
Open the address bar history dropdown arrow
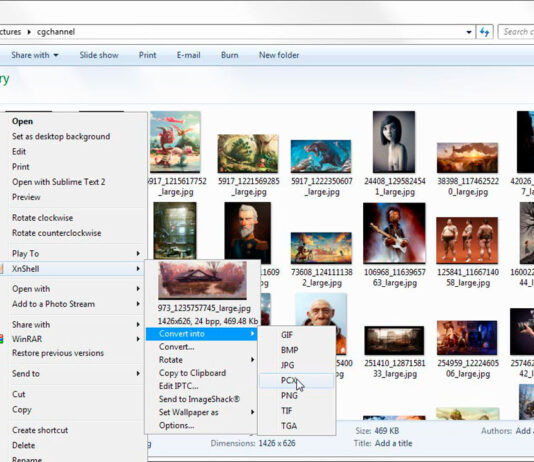[x=469, y=32]
